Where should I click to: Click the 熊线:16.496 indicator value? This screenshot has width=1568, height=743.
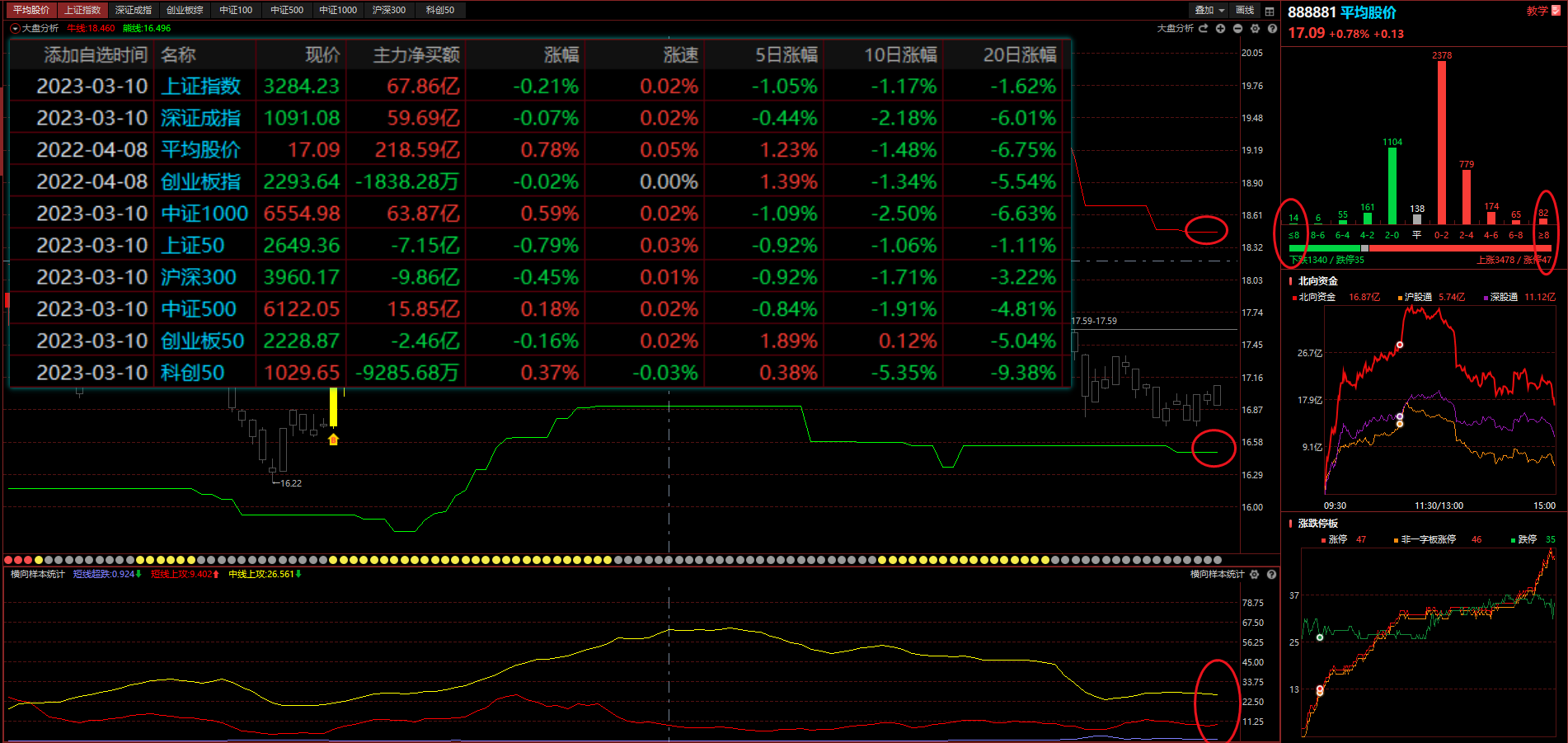pos(147,28)
